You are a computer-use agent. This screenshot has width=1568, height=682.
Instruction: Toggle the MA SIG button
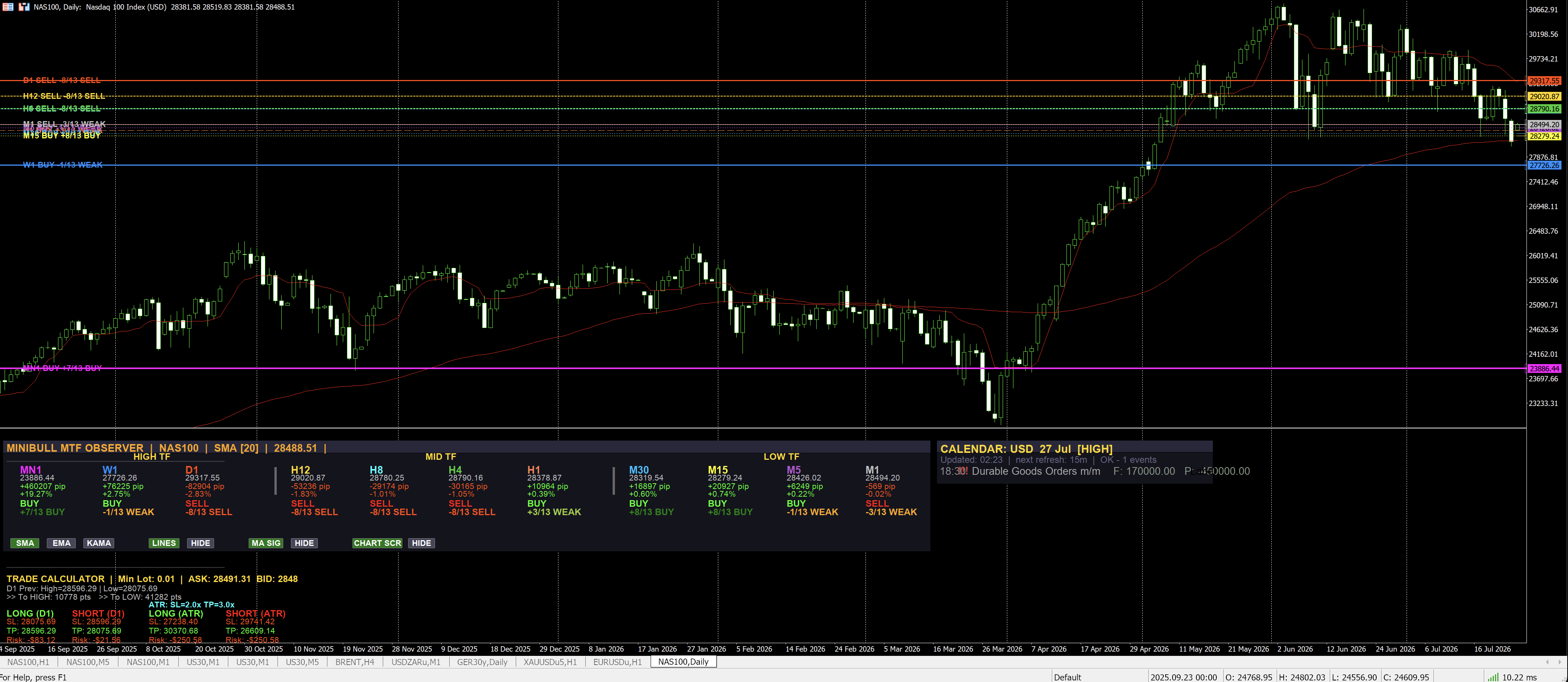coord(266,543)
